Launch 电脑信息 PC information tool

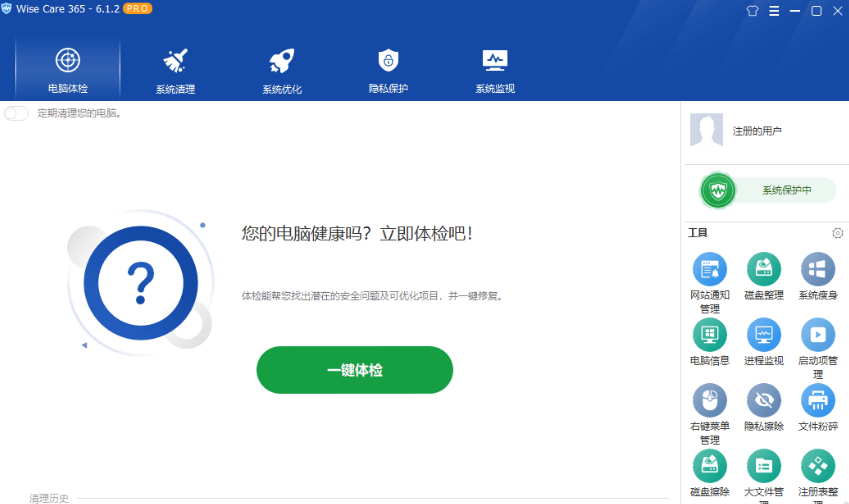point(709,342)
